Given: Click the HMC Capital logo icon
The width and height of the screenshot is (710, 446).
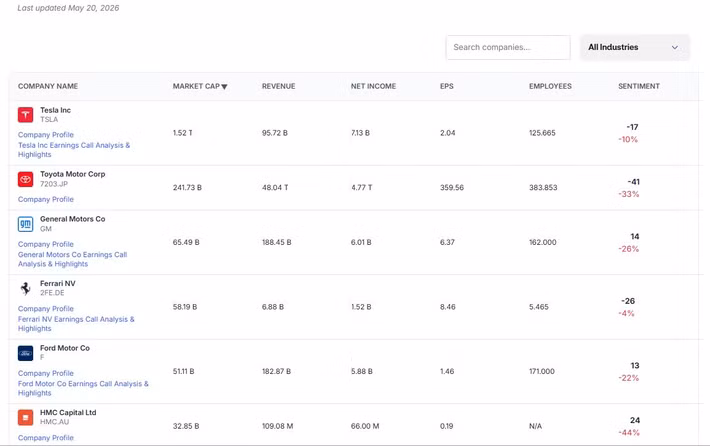Looking at the screenshot, I should [25, 417].
